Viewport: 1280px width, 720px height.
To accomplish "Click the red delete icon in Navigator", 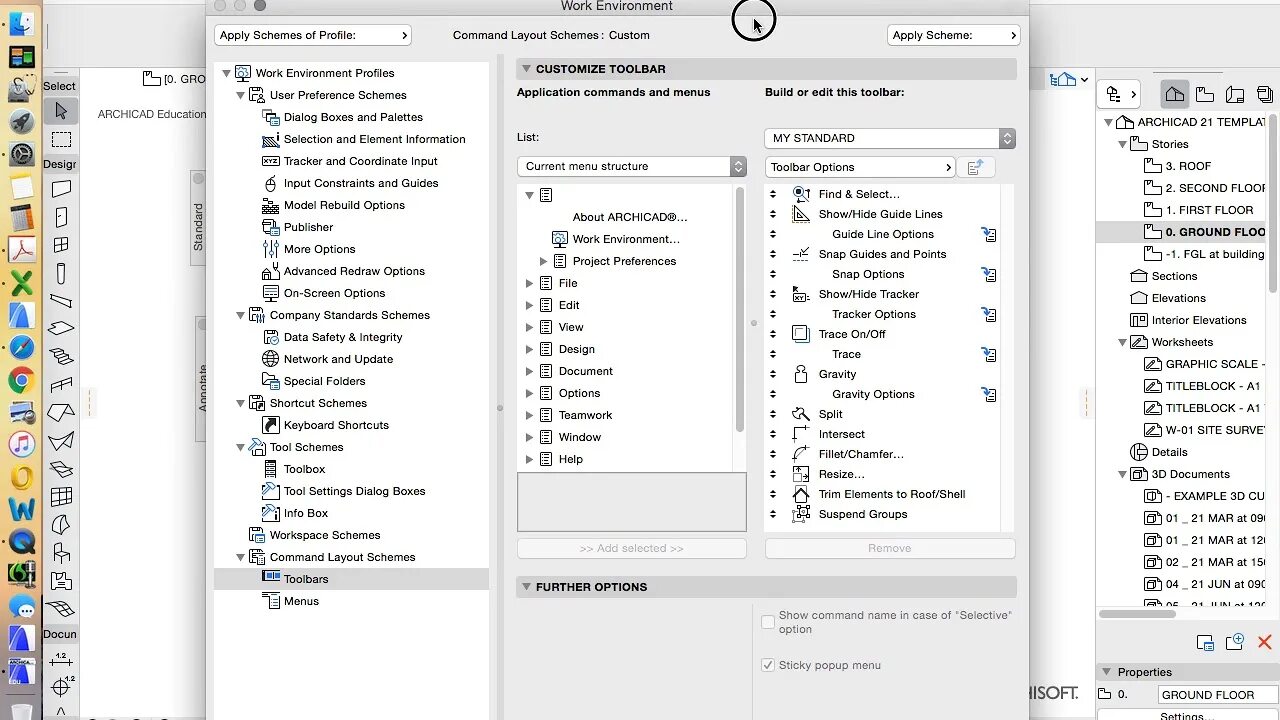I will [1264, 642].
